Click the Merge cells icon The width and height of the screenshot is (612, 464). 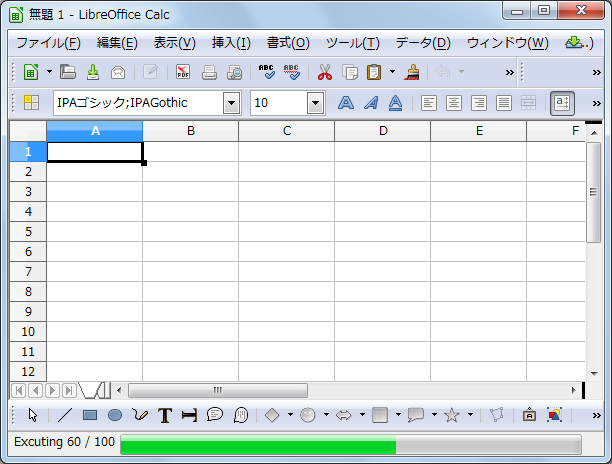click(x=528, y=103)
